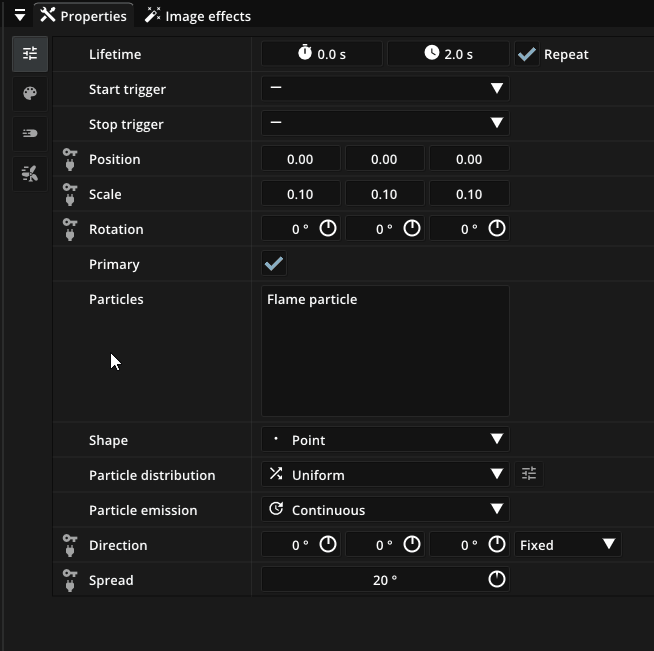Open the panel options menu arrow

(20, 16)
